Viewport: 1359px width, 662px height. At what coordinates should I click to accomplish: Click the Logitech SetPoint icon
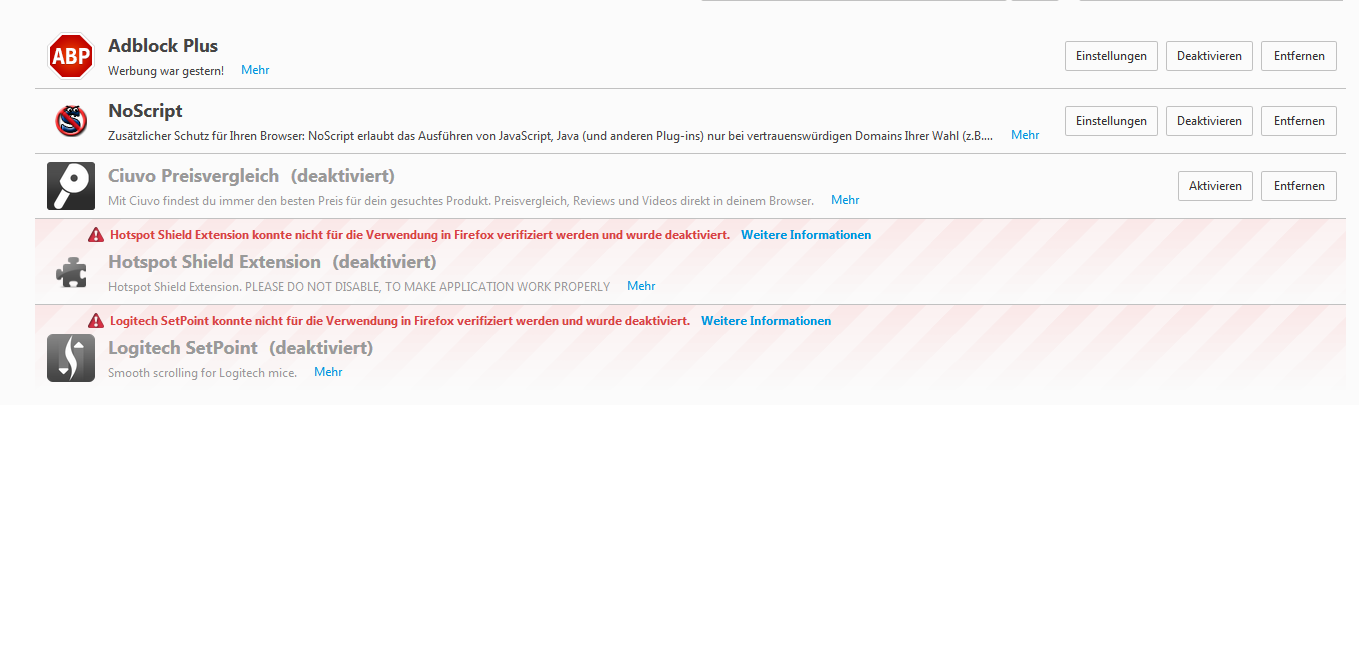pos(71,358)
